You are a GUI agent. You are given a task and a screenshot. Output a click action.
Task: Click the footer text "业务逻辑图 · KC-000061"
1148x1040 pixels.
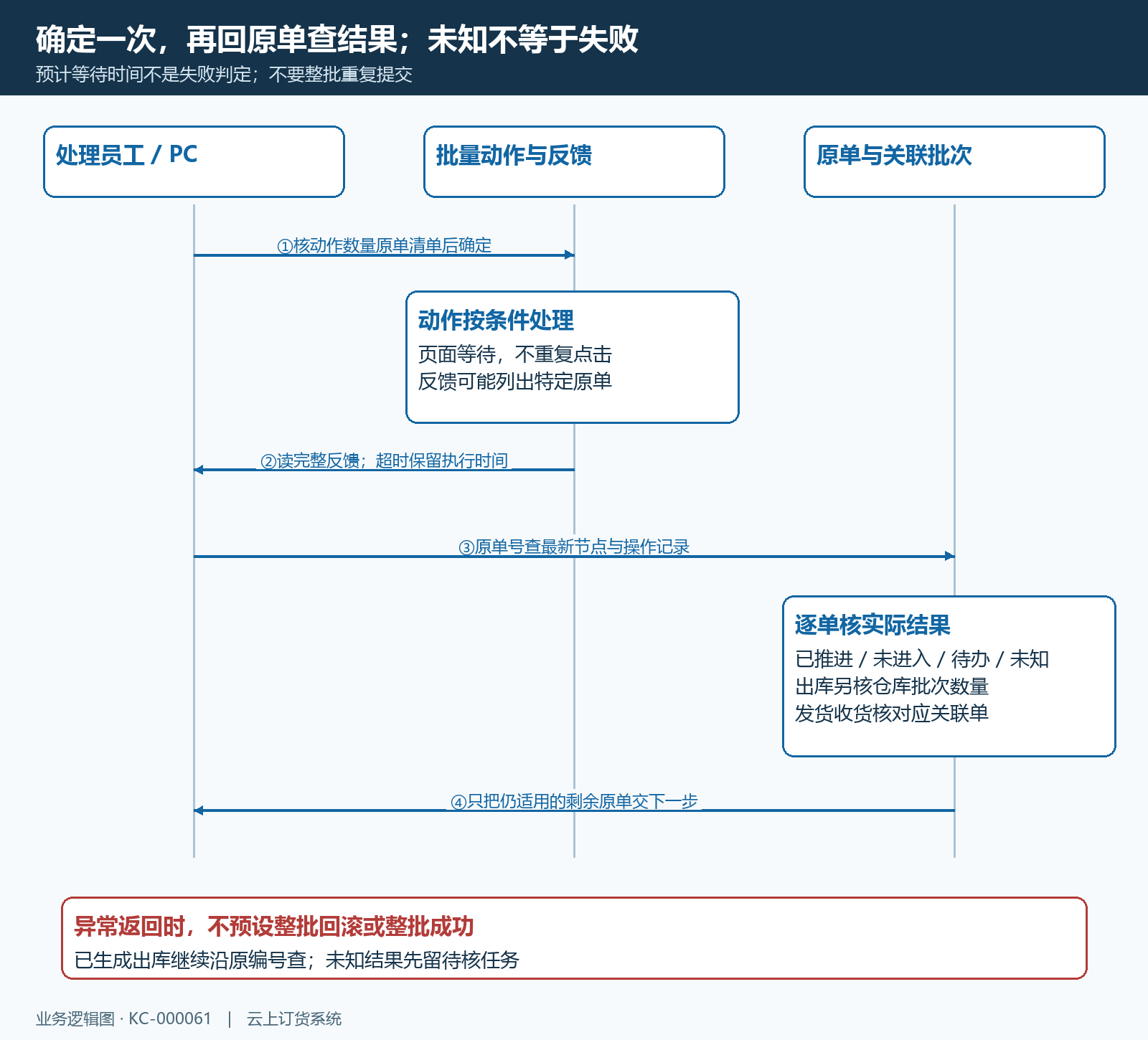[124, 1018]
